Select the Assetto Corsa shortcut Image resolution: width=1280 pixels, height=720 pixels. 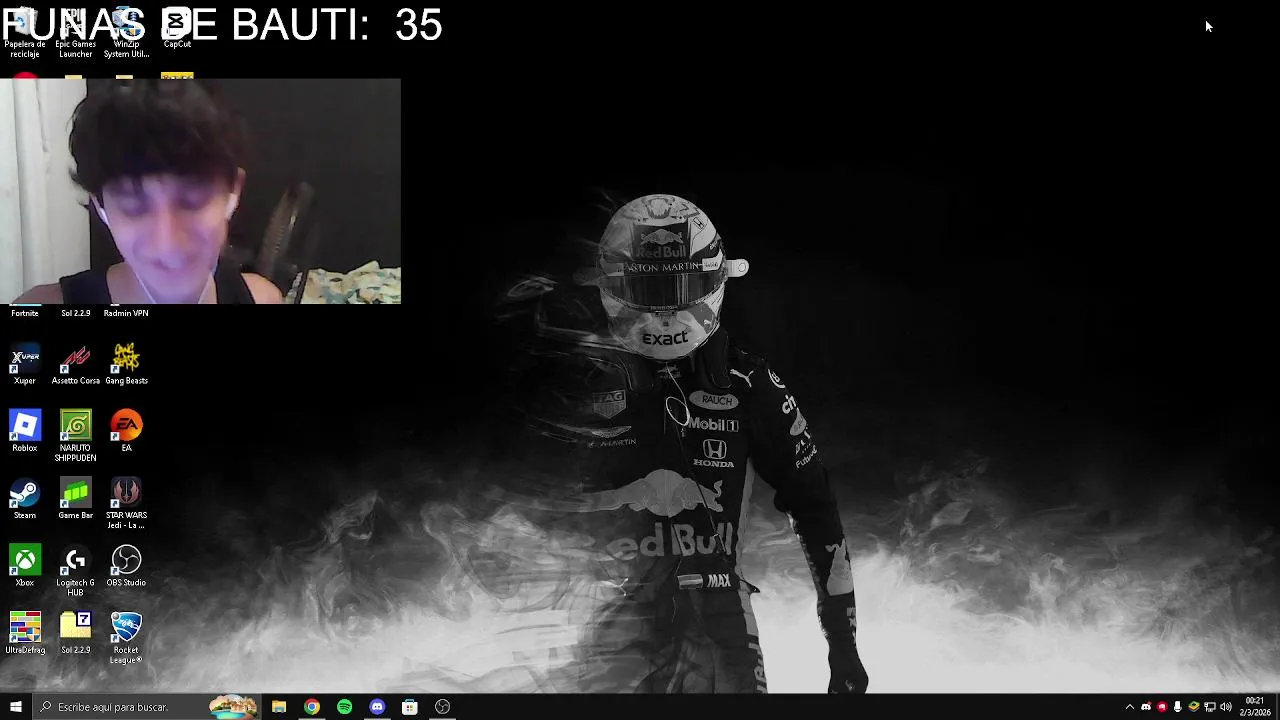click(75, 365)
